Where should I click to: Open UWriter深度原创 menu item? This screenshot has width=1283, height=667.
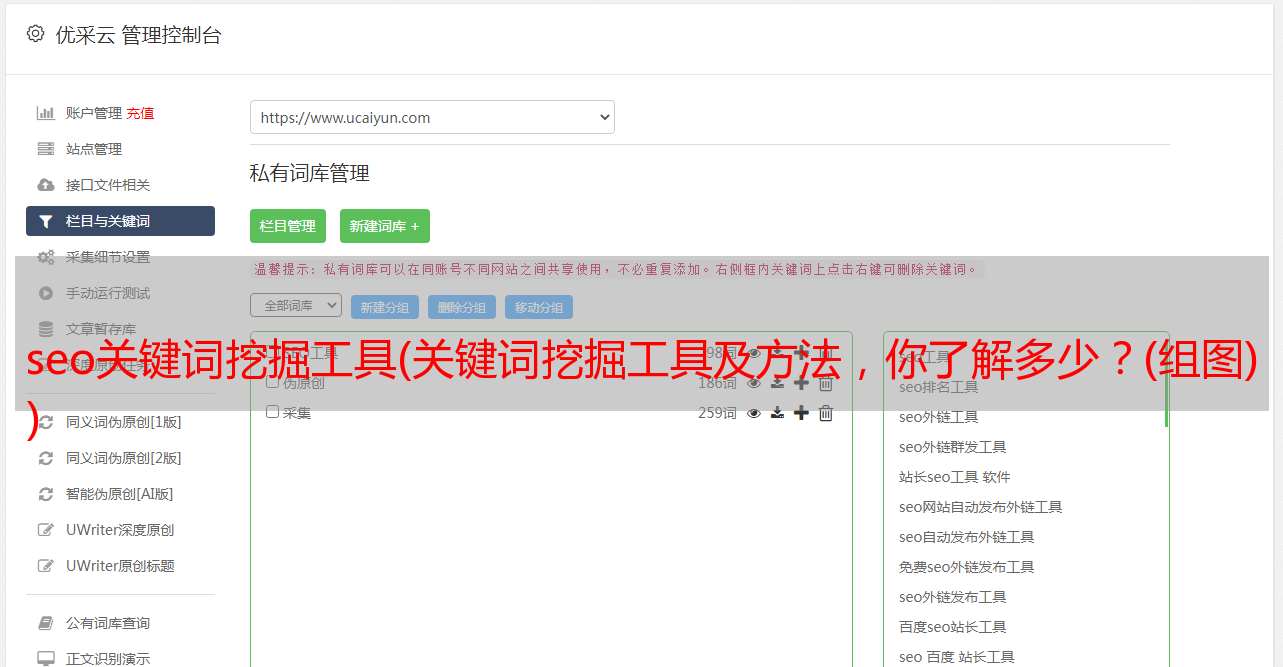click(x=120, y=530)
